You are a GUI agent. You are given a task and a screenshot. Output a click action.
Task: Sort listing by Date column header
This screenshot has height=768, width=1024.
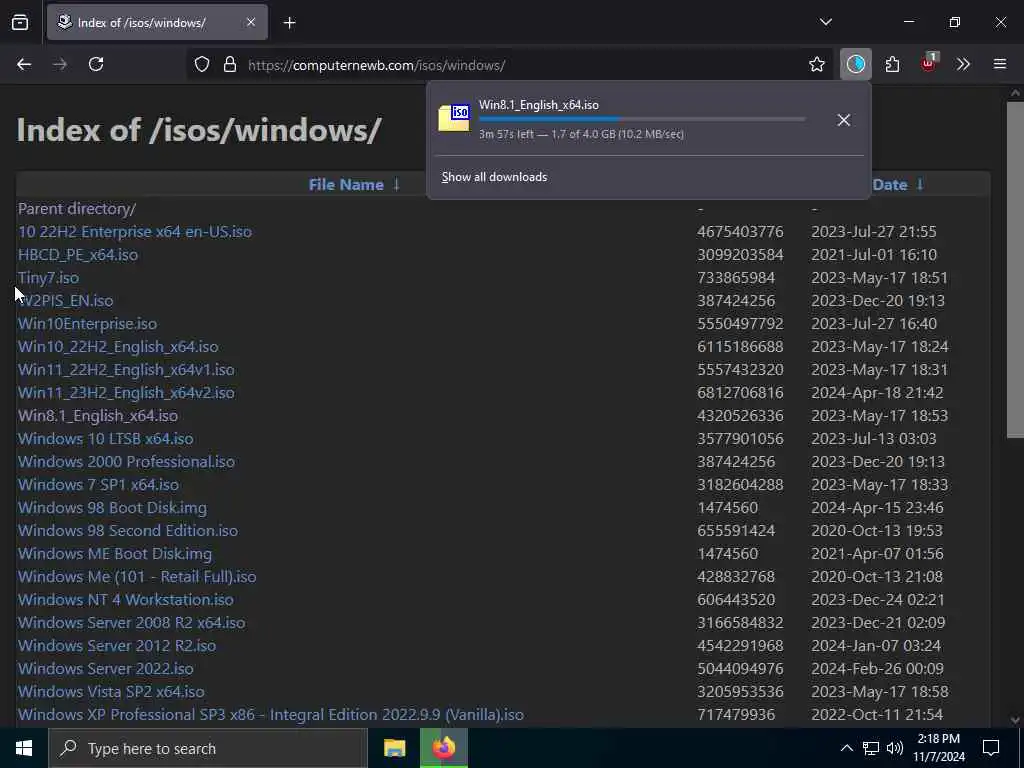pos(889,185)
